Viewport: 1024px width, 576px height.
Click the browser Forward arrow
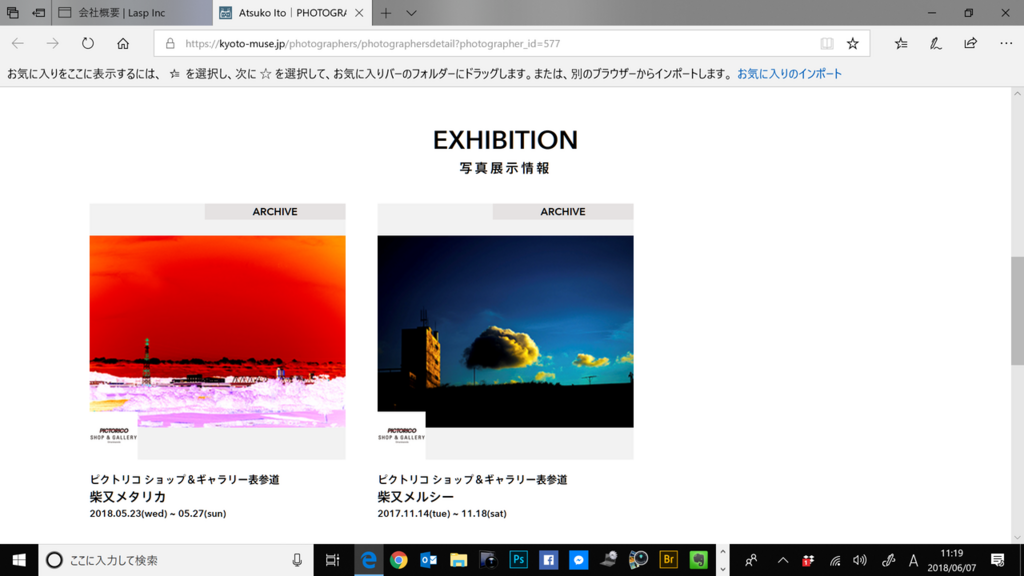click(x=52, y=44)
